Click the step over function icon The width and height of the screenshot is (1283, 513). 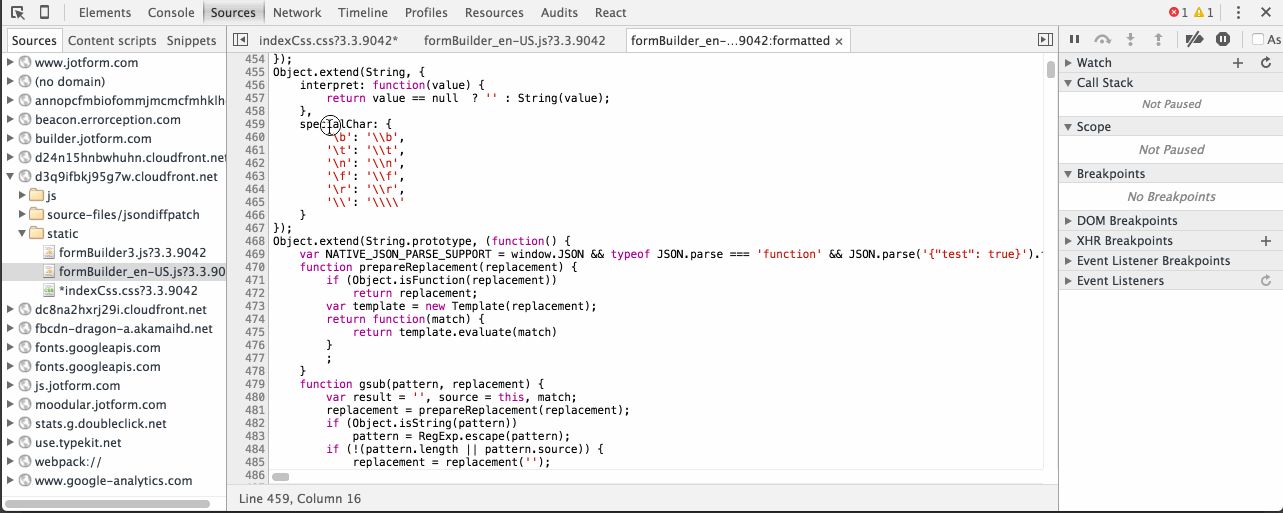(1102, 40)
